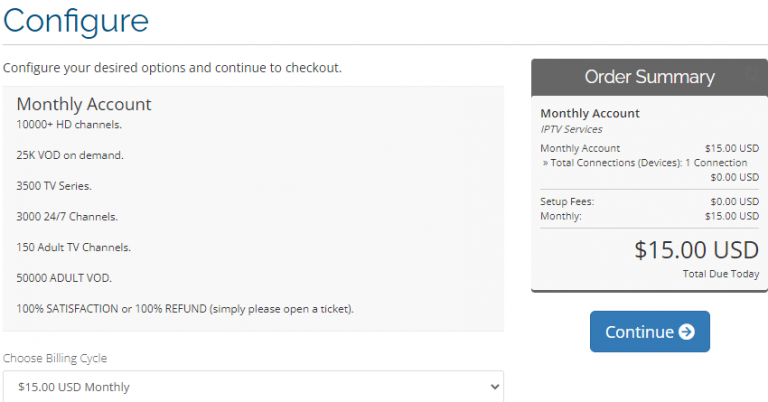Click the 3000 24/7 Channels line
This screenshot has width=768, height=402.
(67, 216)
